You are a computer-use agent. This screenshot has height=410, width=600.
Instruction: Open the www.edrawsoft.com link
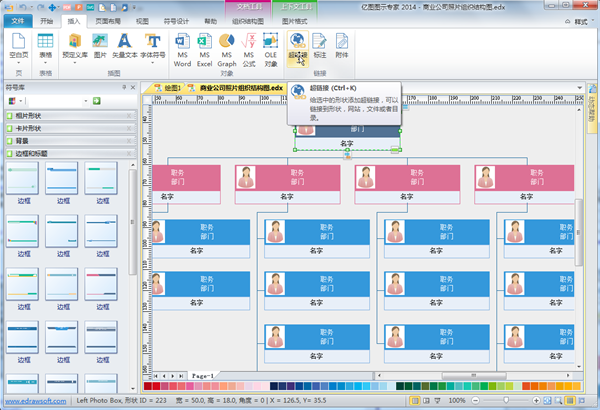(x=35, y=402)
